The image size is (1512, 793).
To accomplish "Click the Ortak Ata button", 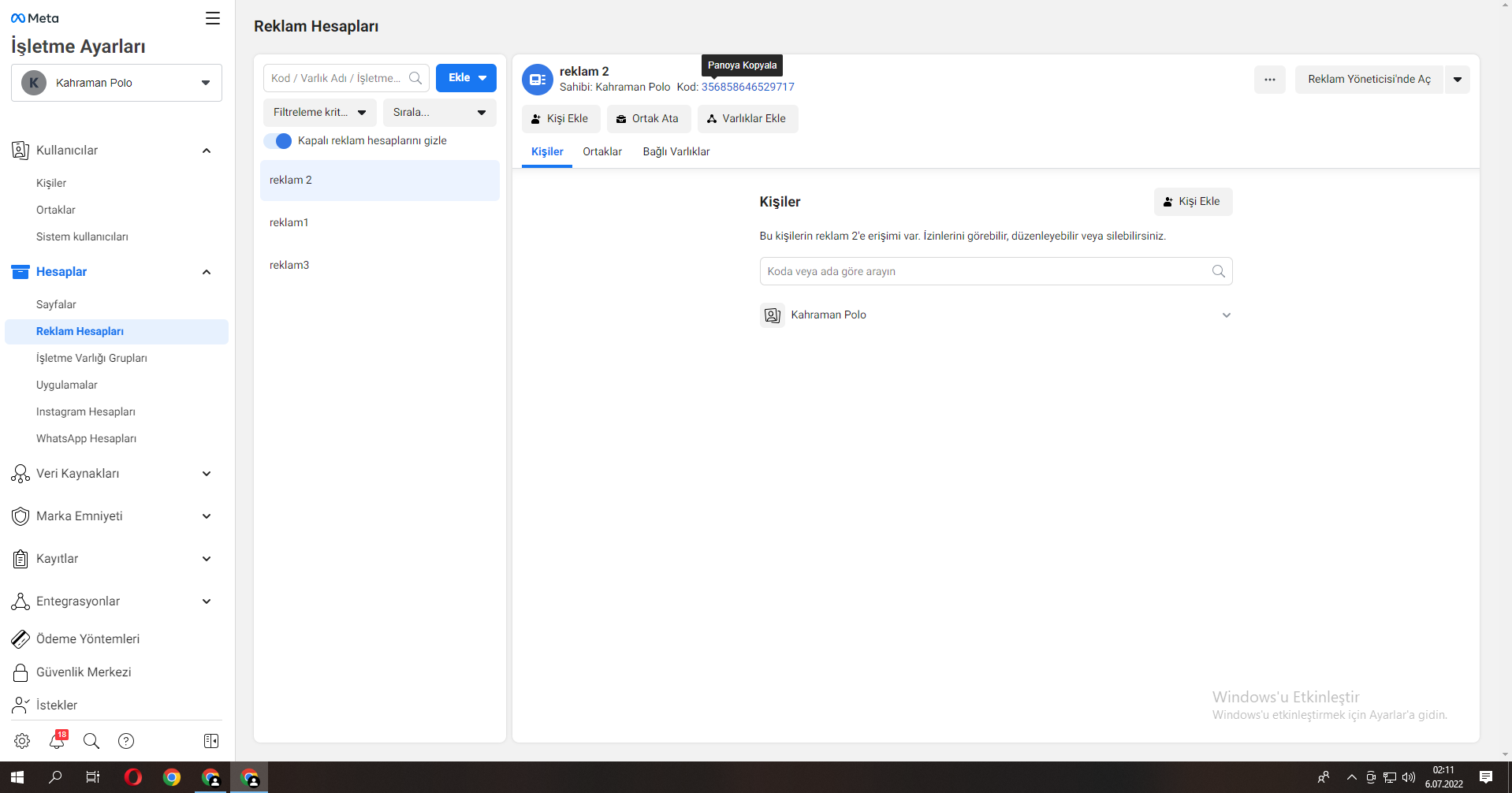I will (649, 119).
